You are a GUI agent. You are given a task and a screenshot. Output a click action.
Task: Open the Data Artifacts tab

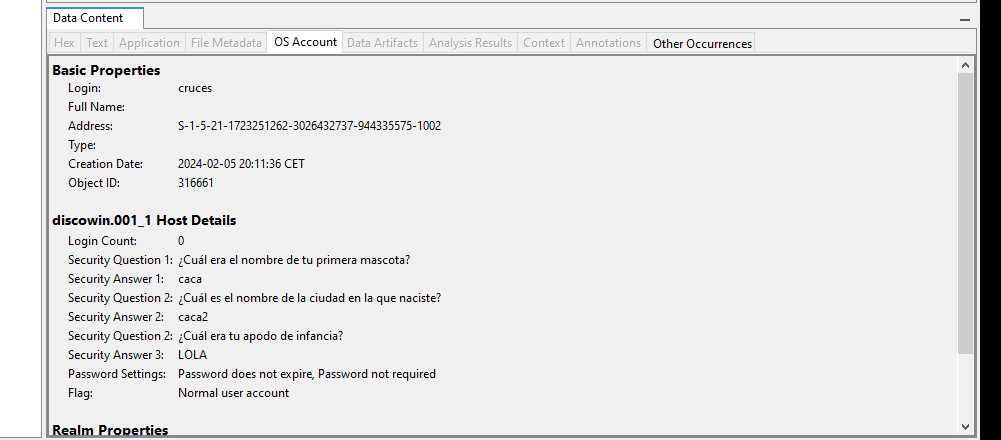coord(382,43)
